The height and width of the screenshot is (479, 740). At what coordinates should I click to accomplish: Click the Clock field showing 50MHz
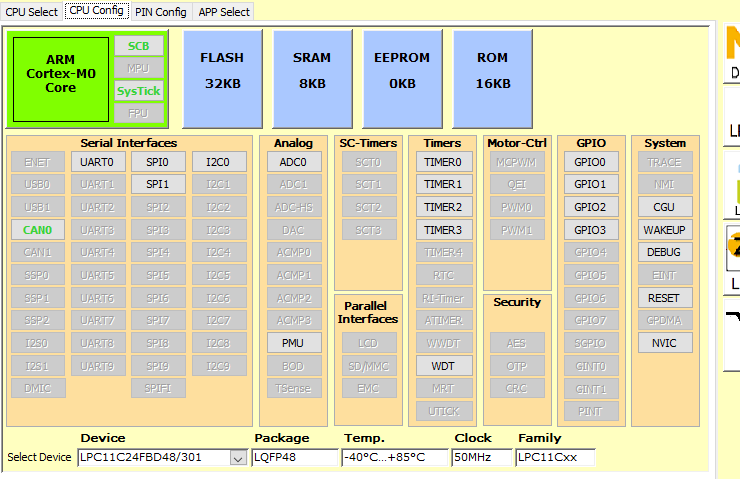tap(481, 458)
